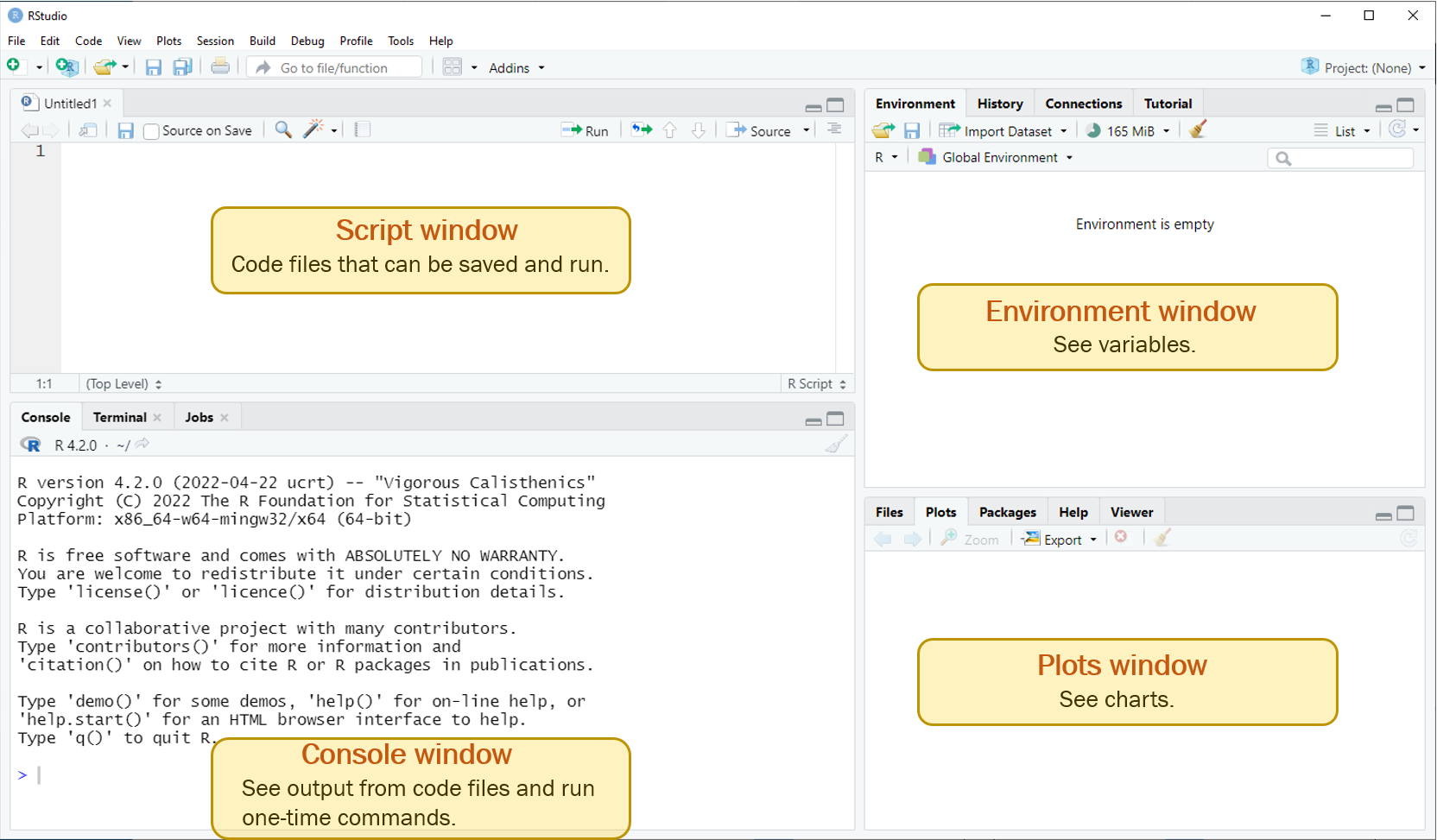Expand the Global Environment dropdown
Image resolution: width=1437 pixels, height=840 pixels.
[x=1000, y=157]
